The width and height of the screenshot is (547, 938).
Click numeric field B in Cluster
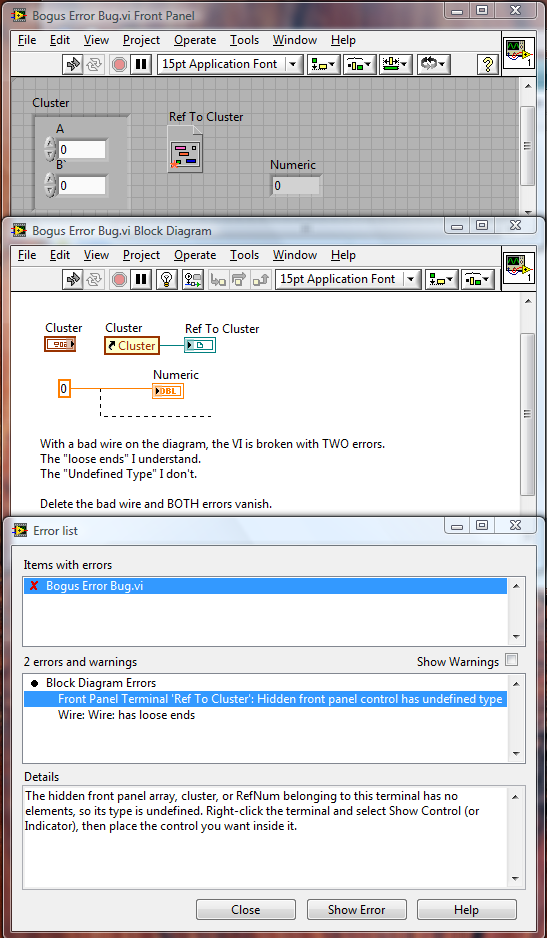[x=82, y=185]
